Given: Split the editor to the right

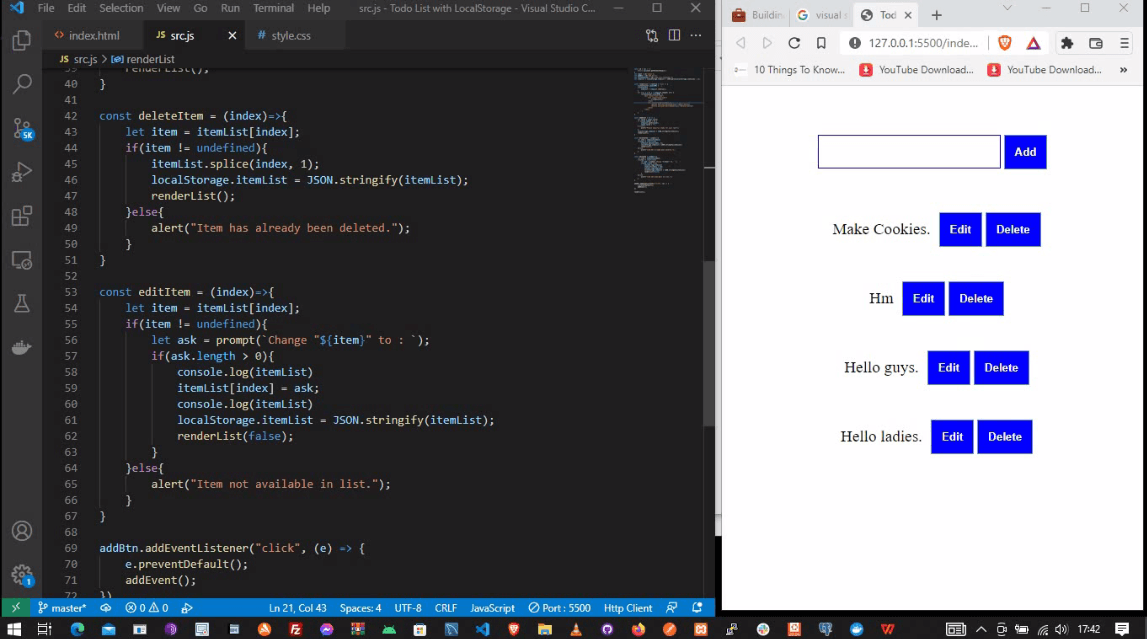Looking at the screenshot, I should pos(674,36).
